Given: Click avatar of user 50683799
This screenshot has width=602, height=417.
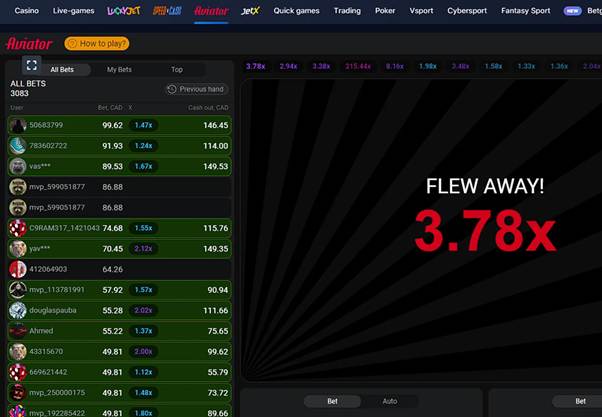Looking at the screenshot, I should point(18,125).
